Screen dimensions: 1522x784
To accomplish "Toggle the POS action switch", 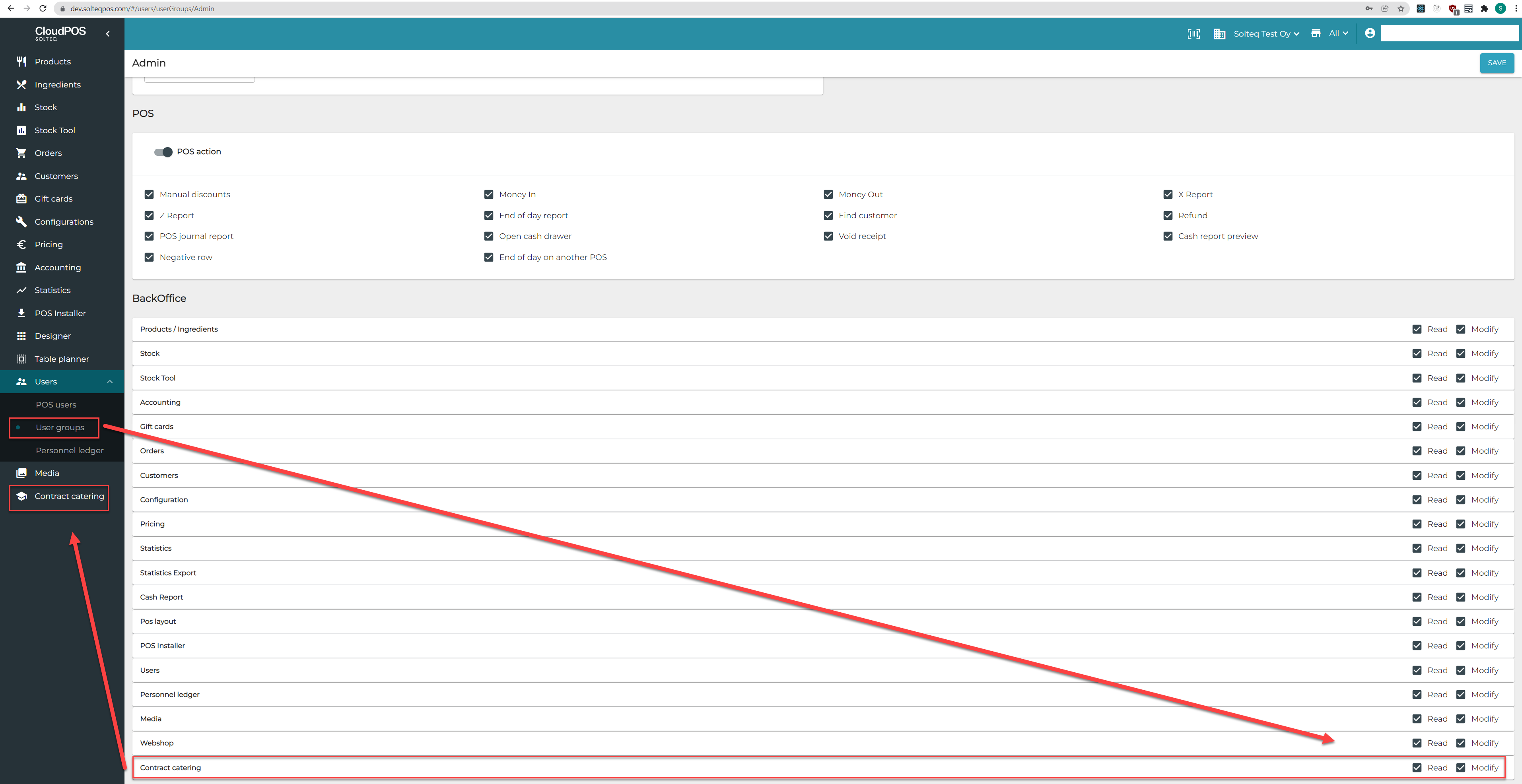I will click(163, 152).
